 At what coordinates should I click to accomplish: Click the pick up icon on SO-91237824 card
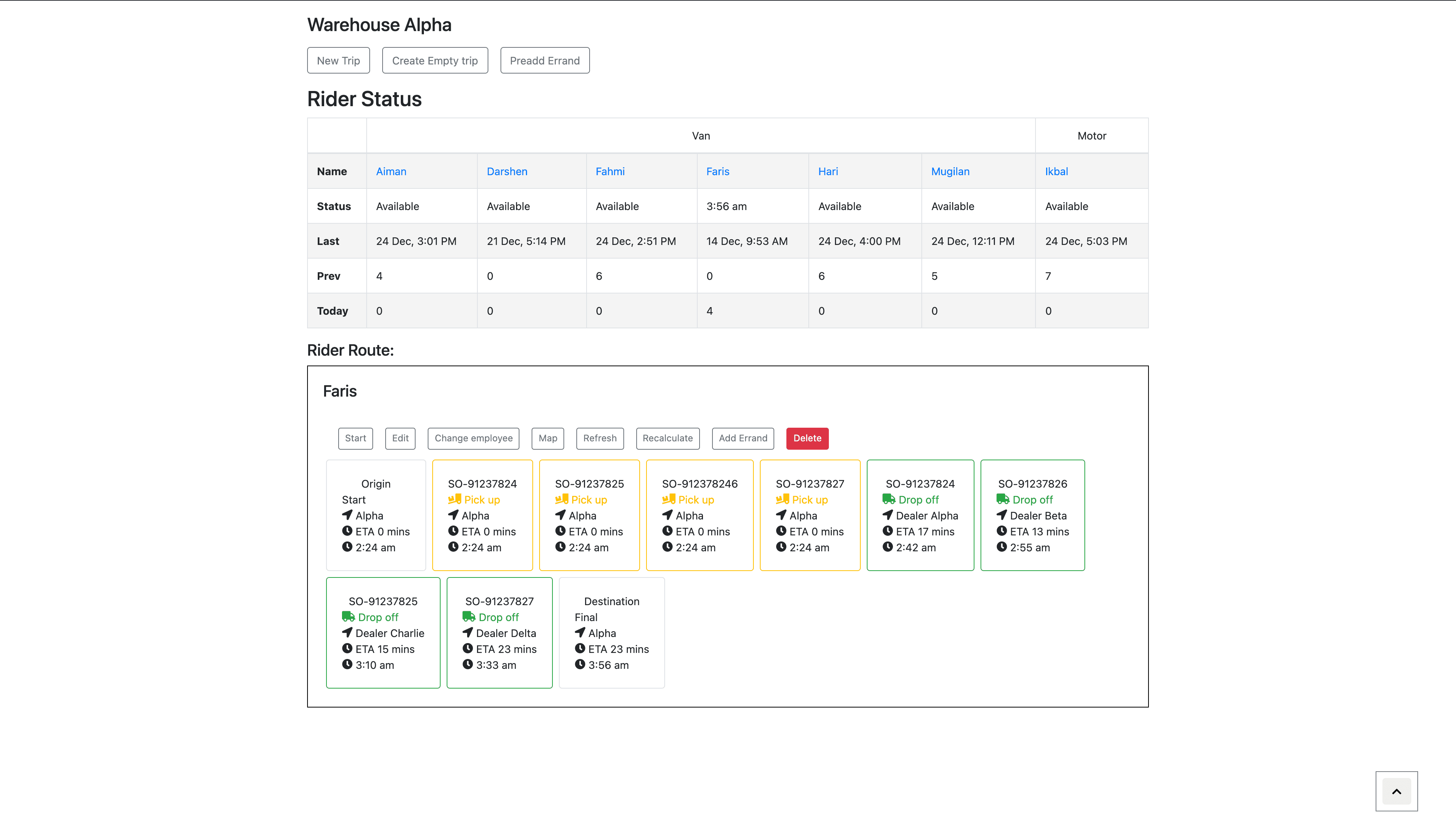tap(455, 499)
